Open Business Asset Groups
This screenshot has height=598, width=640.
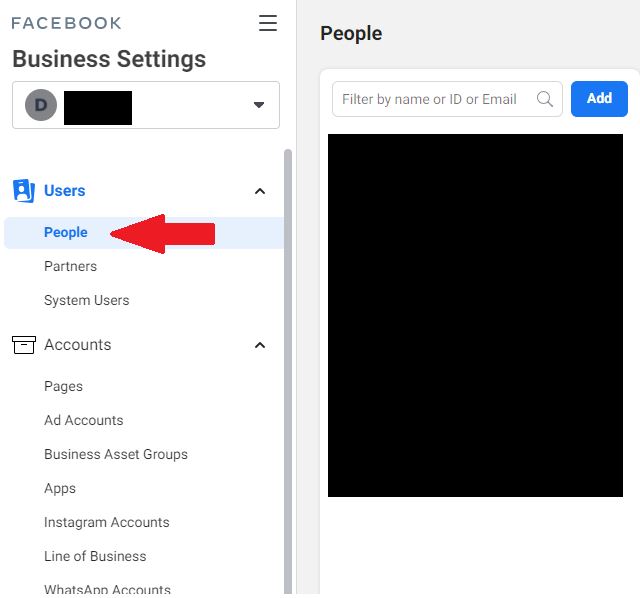(116, 454)
